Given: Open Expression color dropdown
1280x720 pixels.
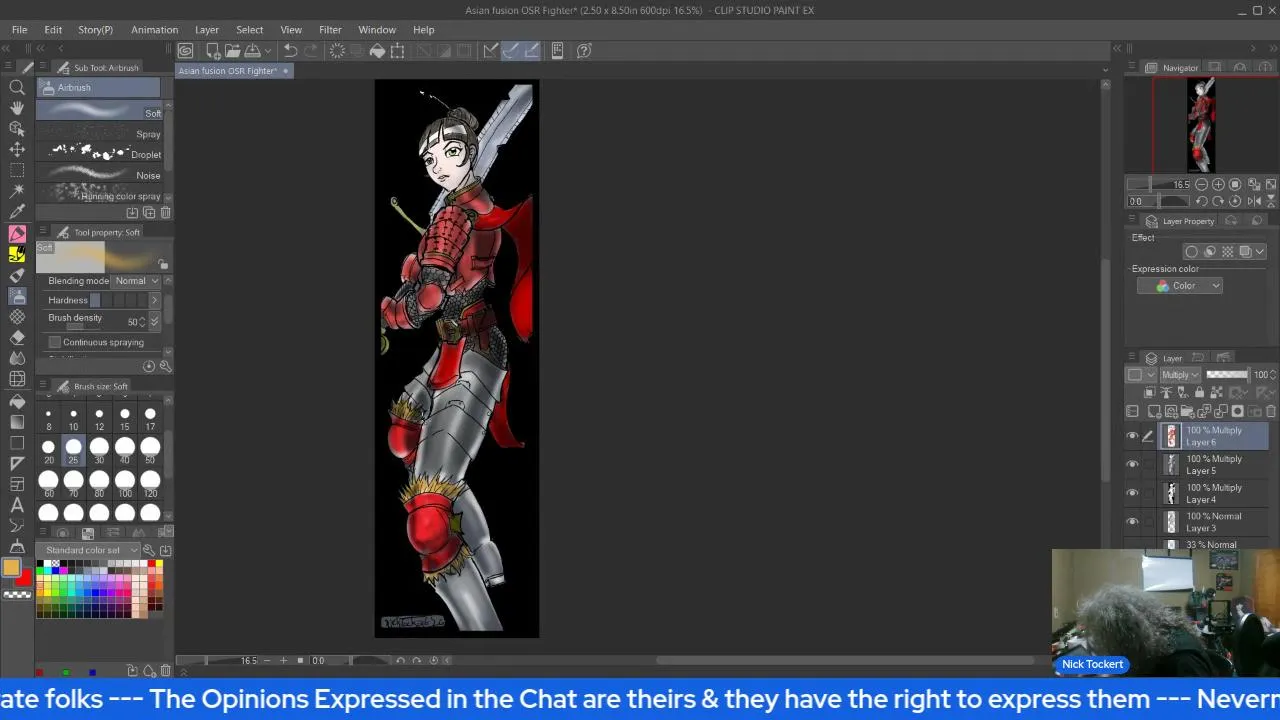Looking at the screenshot, I should [x=1180, y=286].
